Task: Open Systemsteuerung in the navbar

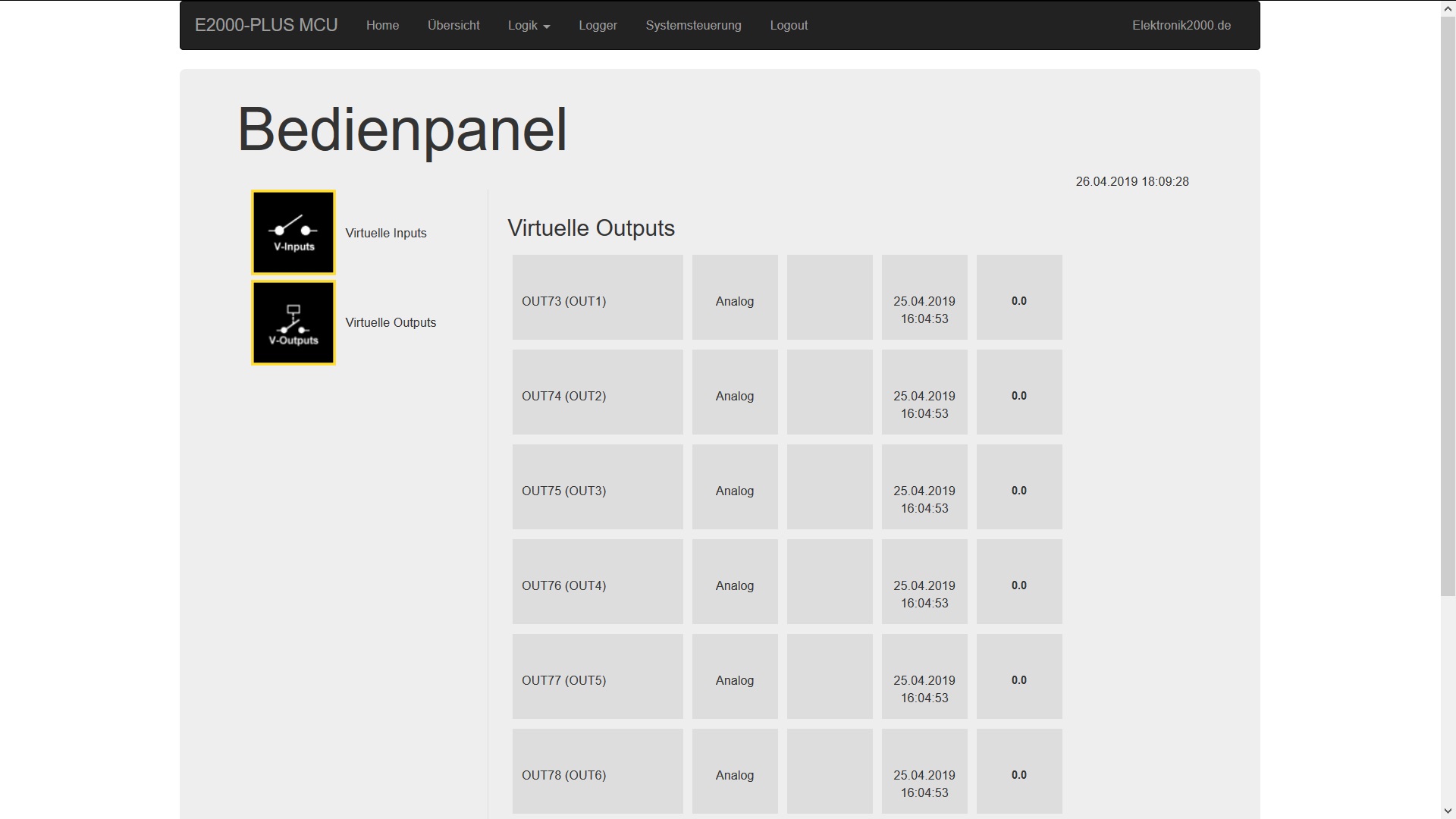Action: click(x=693, y=25)
